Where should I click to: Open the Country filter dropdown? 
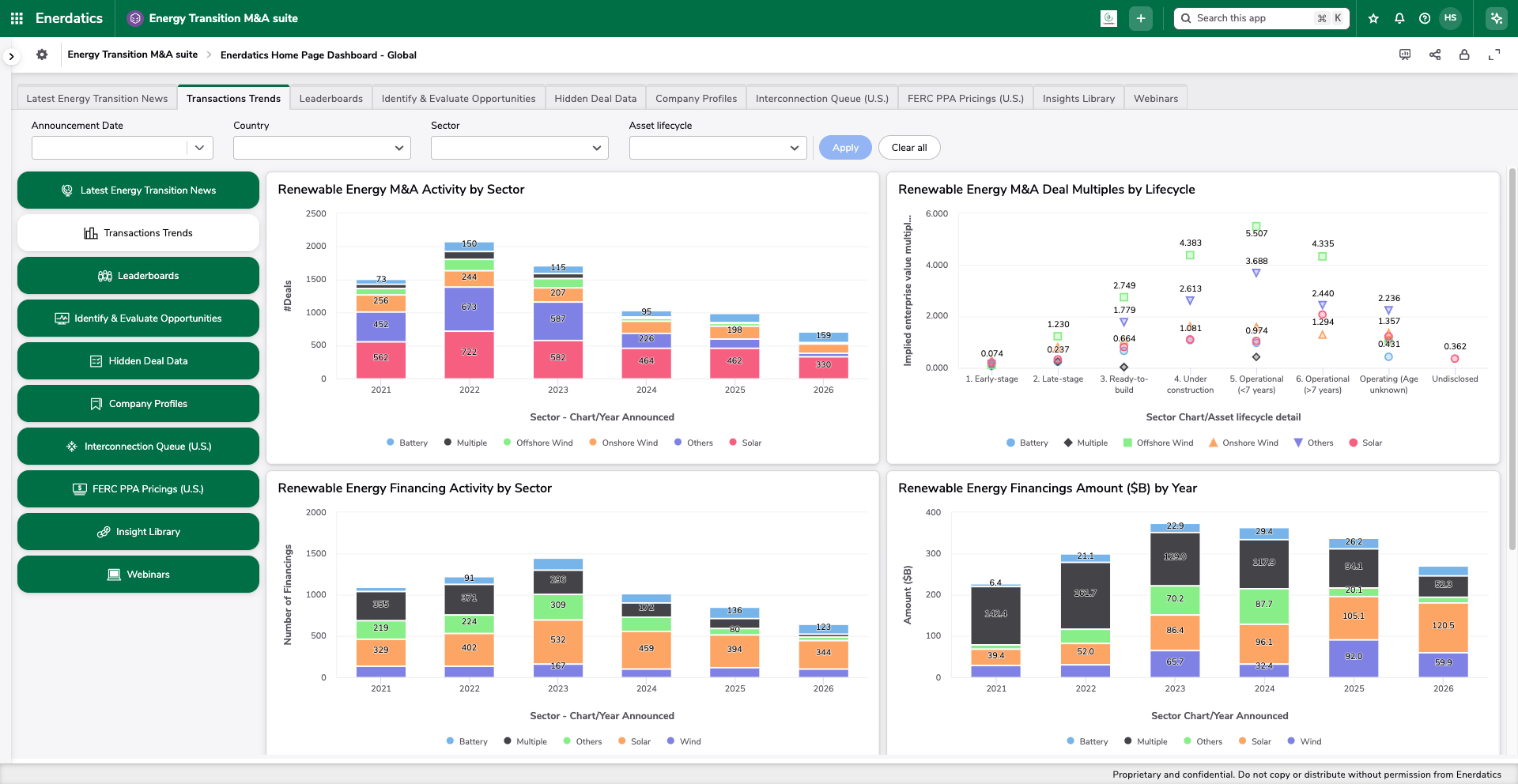pyautogui.click(x=322, y=148)
